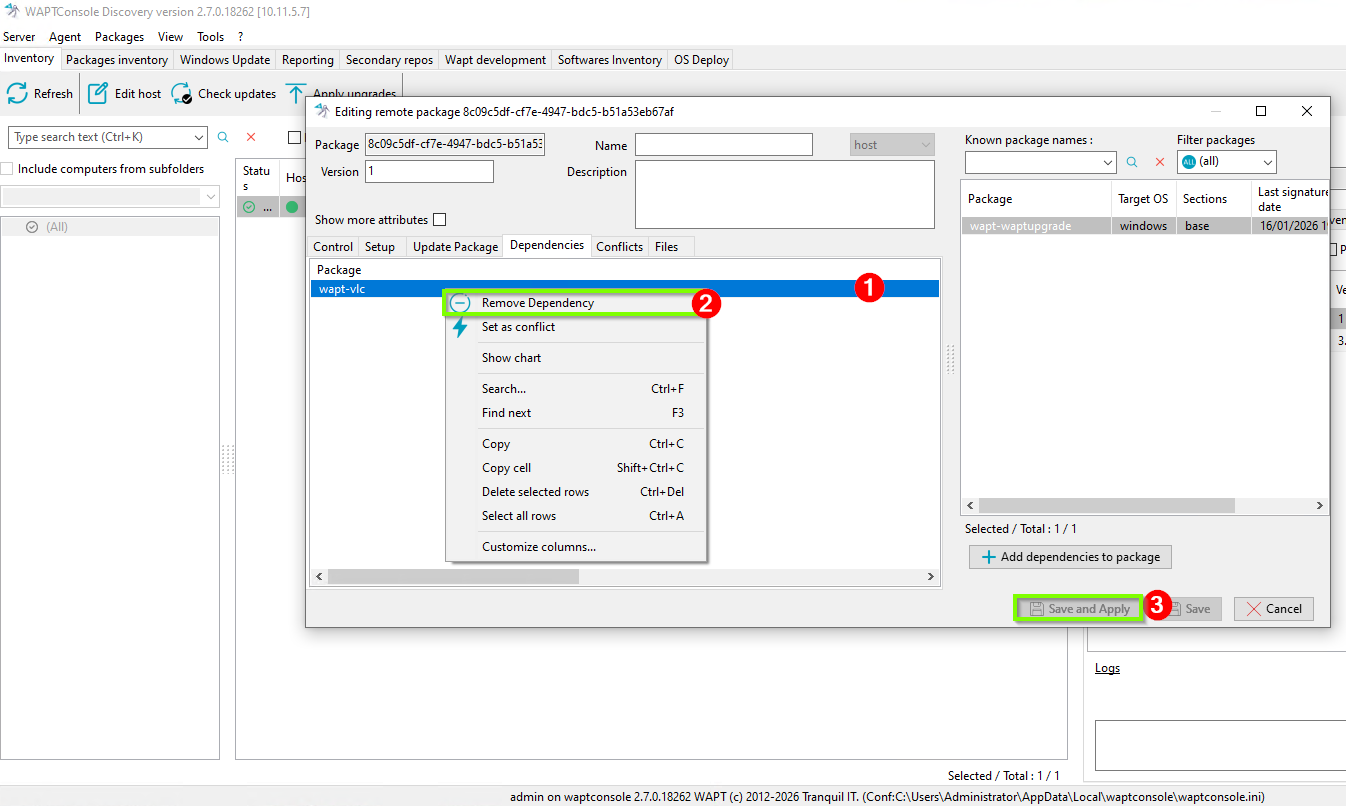Click Add dependencies to package button
Screen dimensions: 1346x806
point(1070,557)
